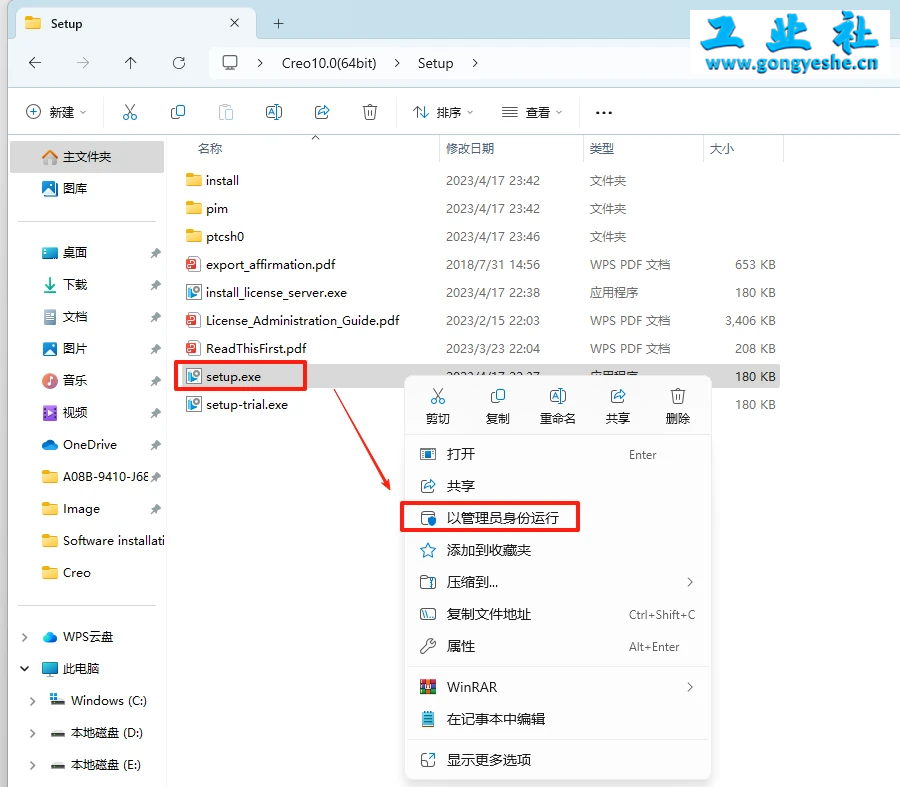
Task: Expand the chevron after Setup in the address bar
Action: coord(475,63)
